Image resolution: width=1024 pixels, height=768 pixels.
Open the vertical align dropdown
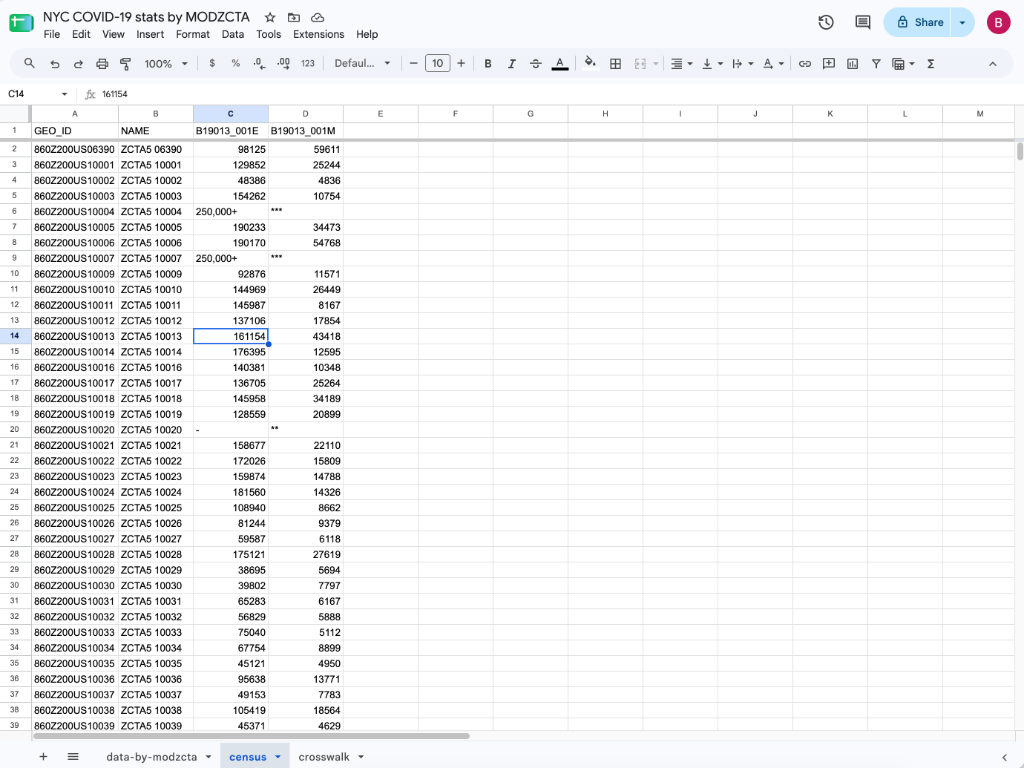point(712,63)
